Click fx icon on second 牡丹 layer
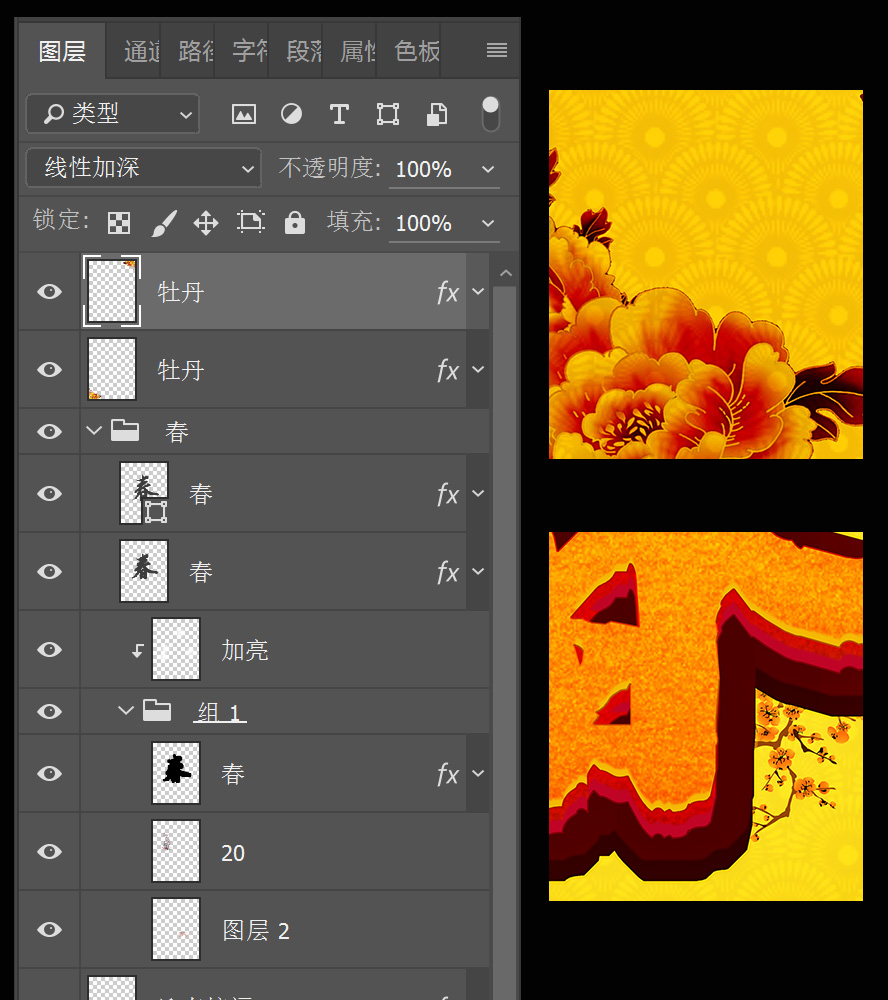The image size is (888, 1000). (448, 371)
